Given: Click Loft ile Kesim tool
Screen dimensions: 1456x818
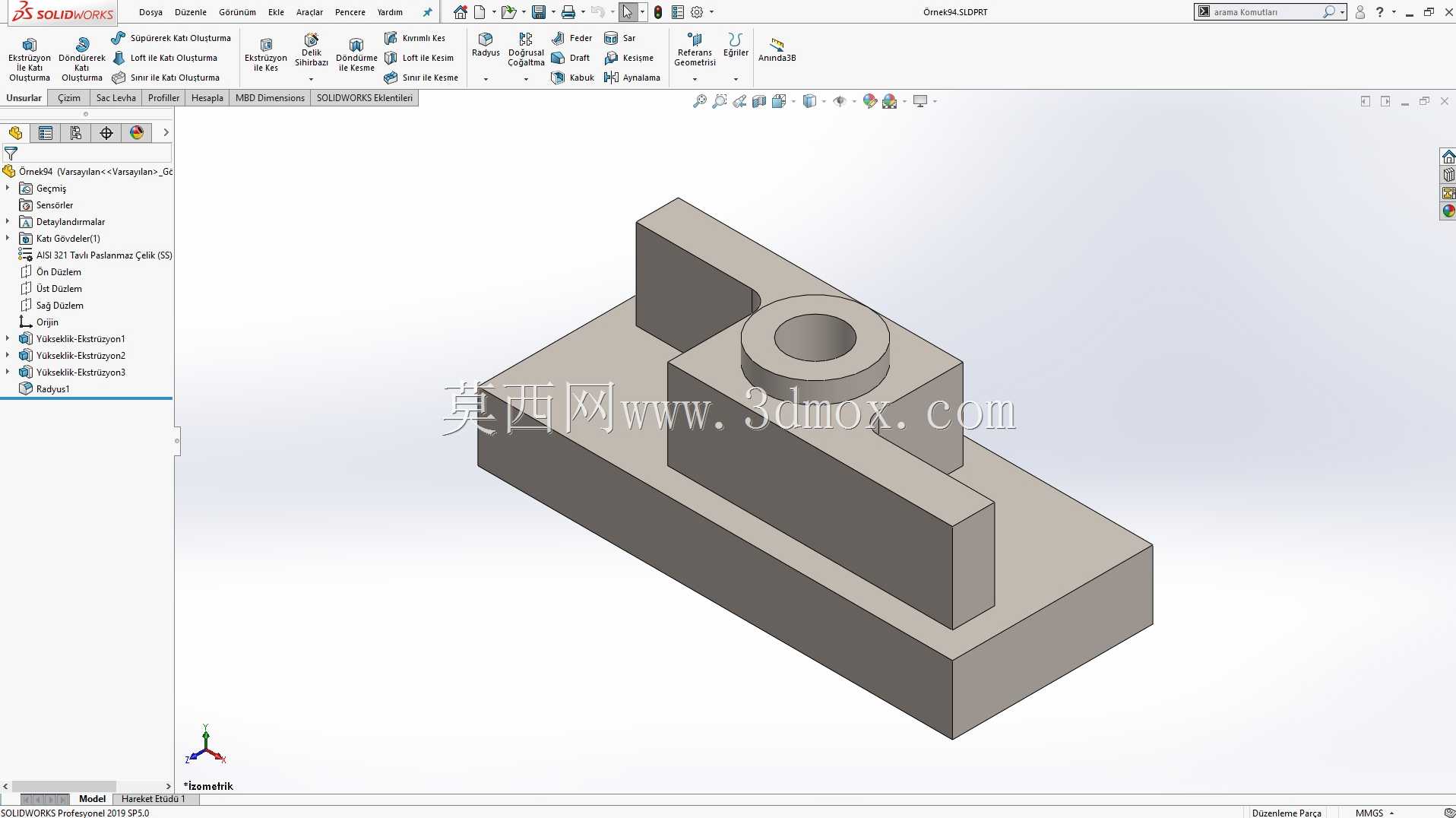Looking at the screenshot, I should click(x=419, y=58).
